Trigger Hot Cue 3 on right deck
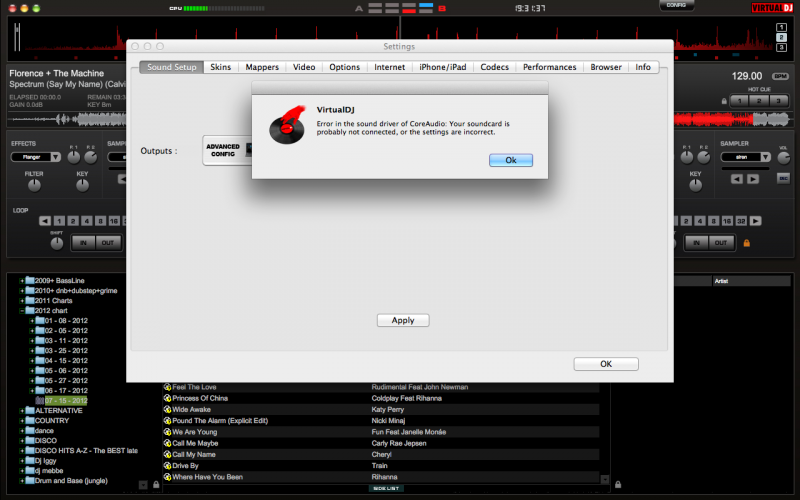The image size is (800, 500). [x=779, y=101]
